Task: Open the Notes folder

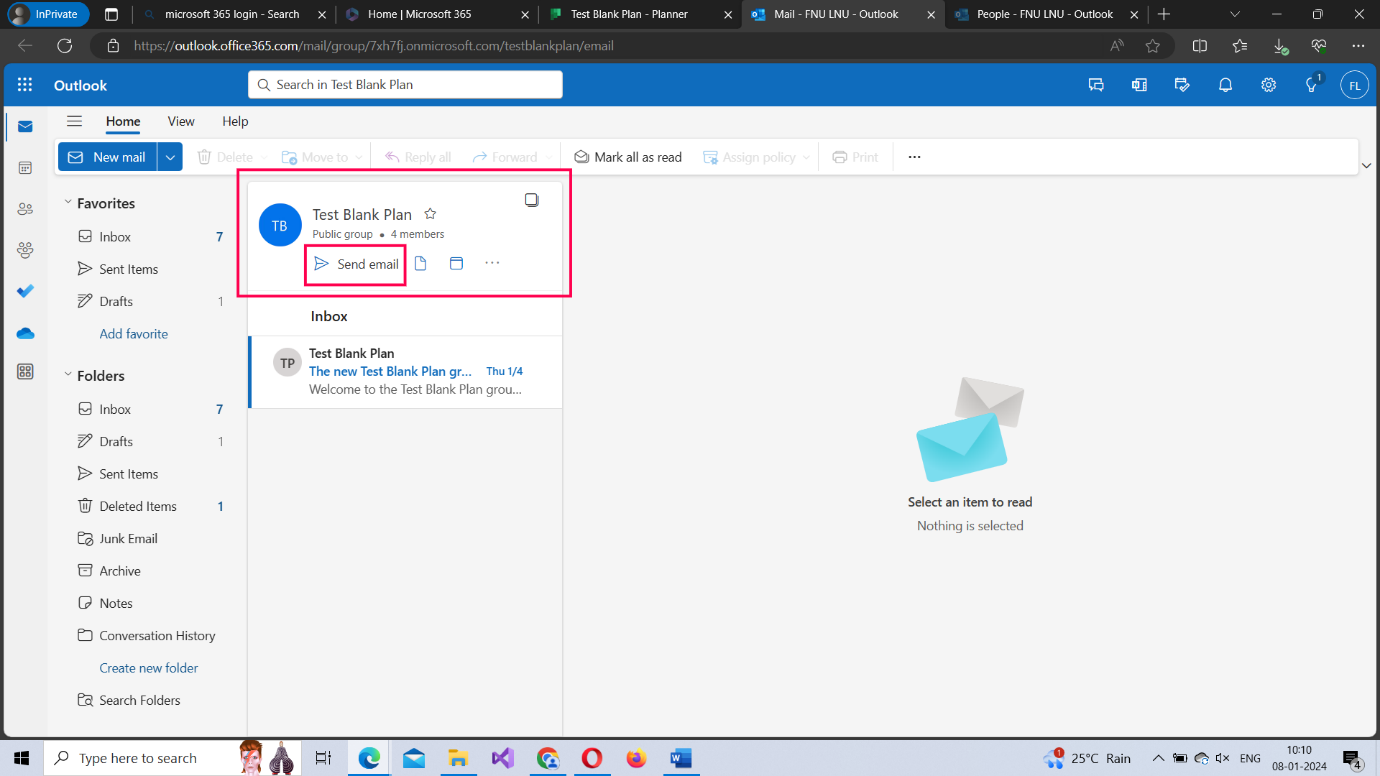Action: pyautogui.click(x=150, y=603)
